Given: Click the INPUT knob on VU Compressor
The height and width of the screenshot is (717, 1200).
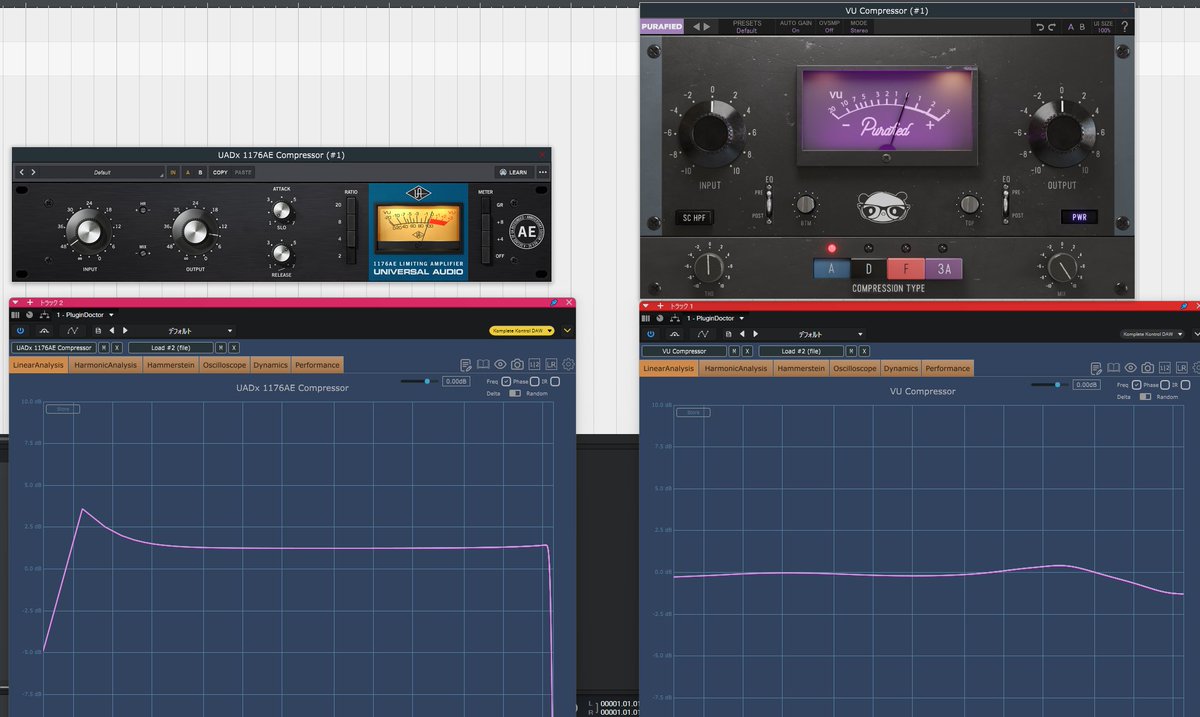Looking at the screenshot, I should tap(711, 133).
